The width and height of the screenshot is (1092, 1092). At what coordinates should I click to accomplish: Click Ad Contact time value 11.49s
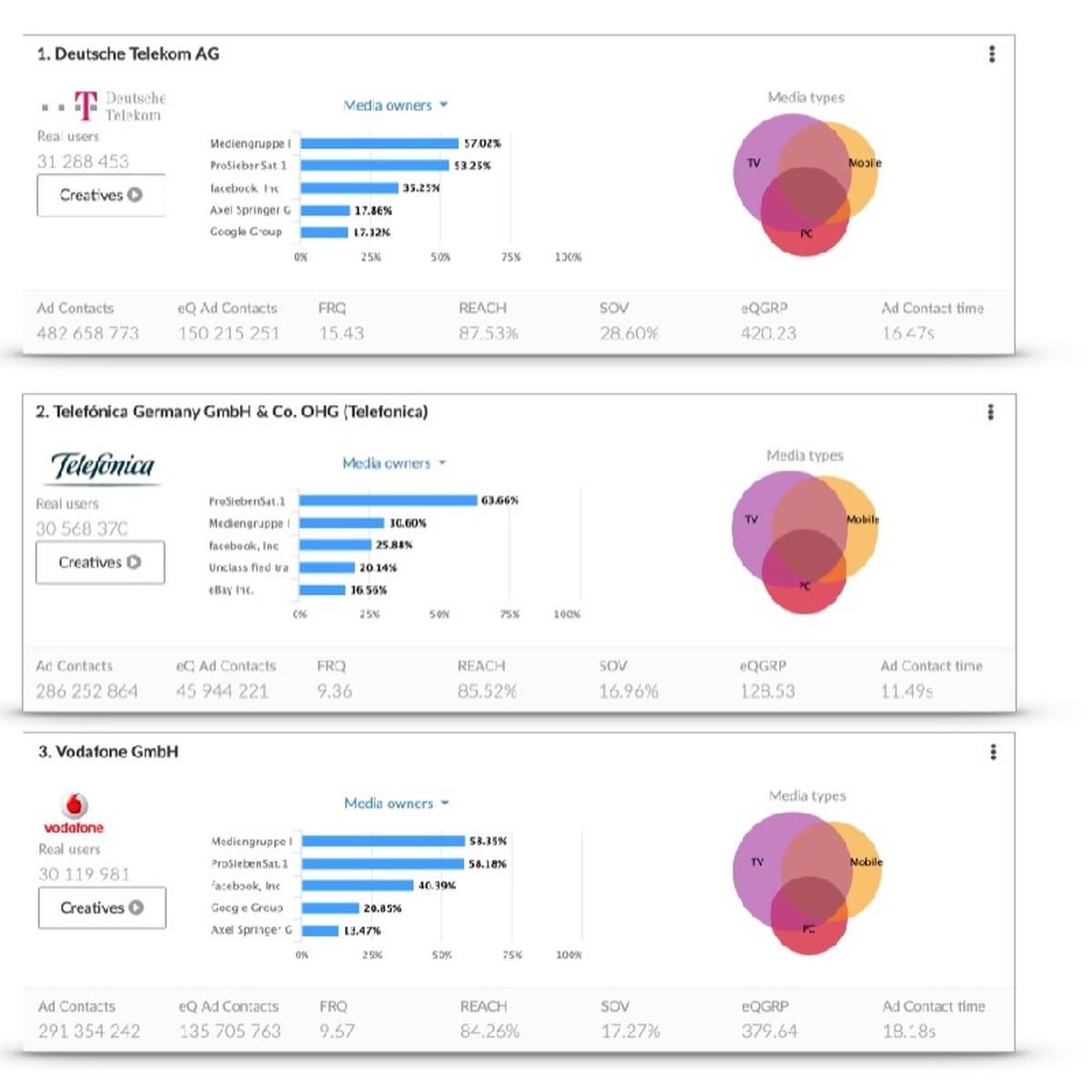coord(906,692)
